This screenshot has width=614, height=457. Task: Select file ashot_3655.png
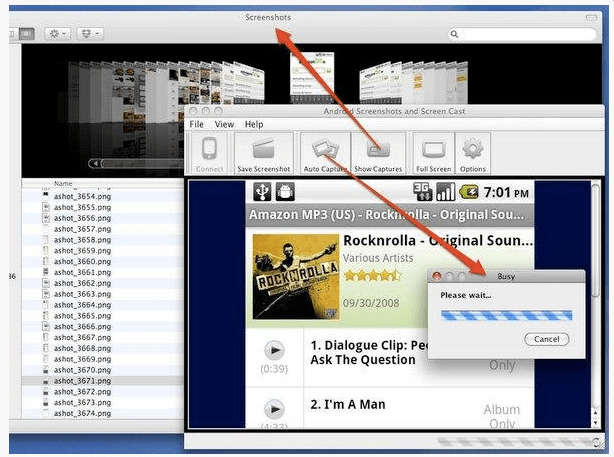82,207
